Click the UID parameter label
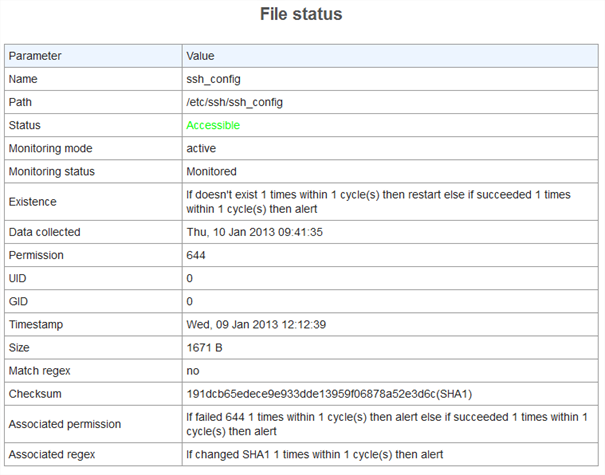Viewport: 605px width, 475px height. tap(18, 278)
